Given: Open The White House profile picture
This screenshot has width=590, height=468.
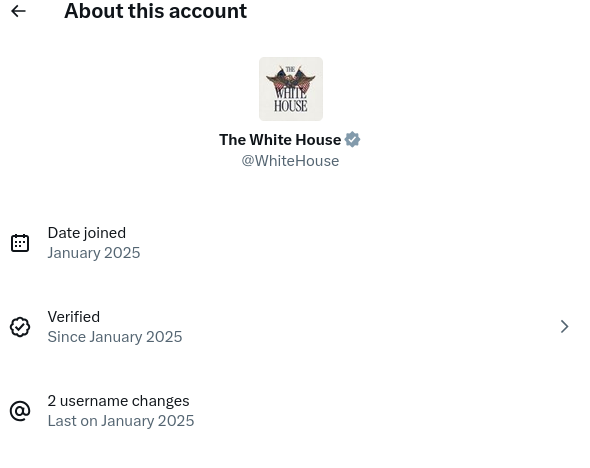Looking at the screenshot, I should (290, 89).
